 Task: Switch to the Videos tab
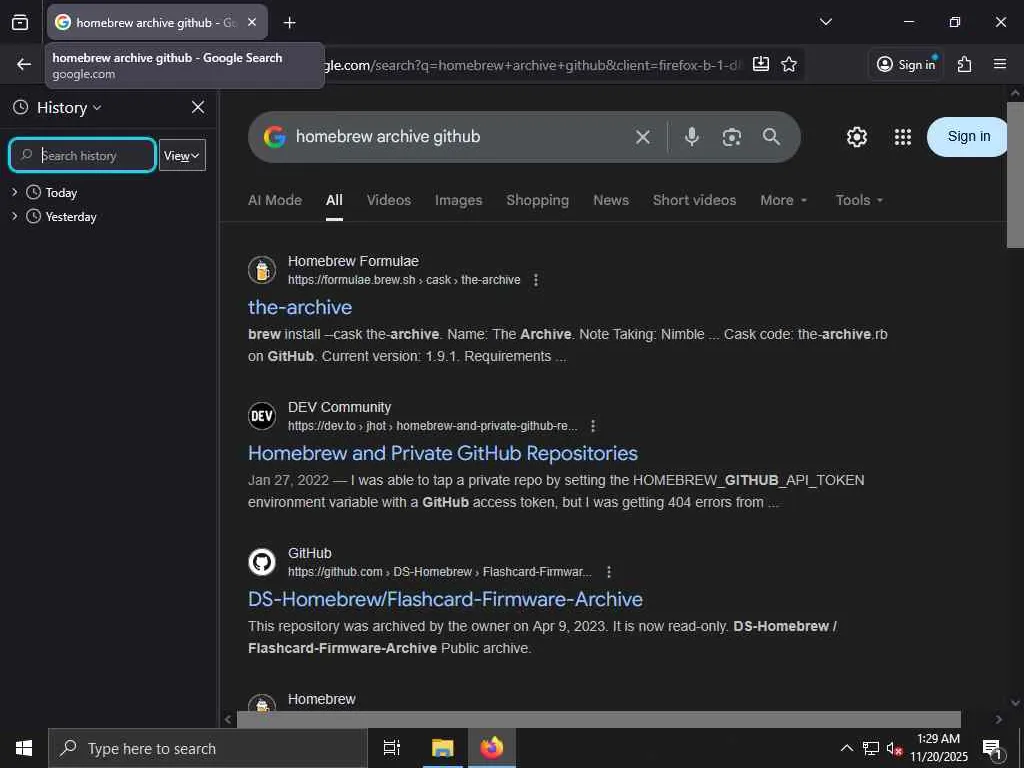[x=389, y=200]
